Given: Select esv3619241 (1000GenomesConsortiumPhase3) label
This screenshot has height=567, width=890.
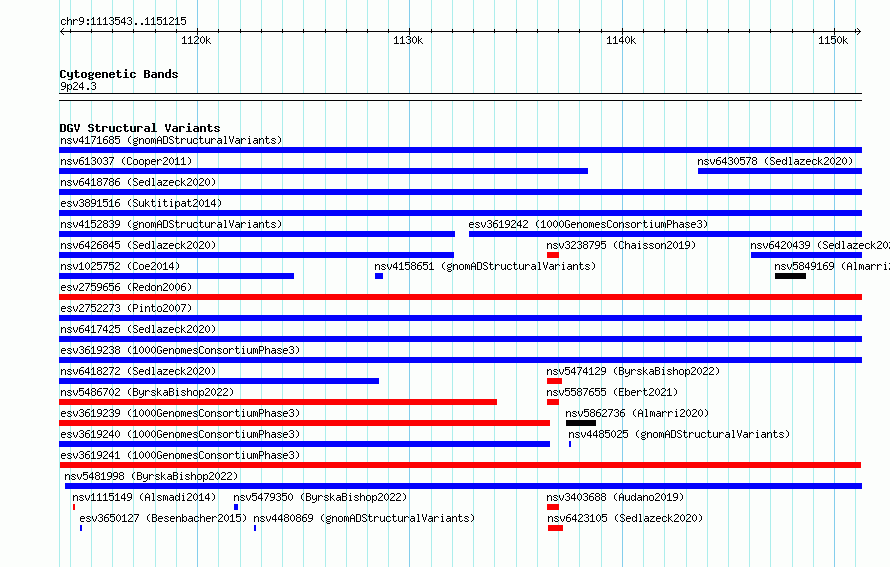Looking at the screenshot, I should coord(180,455).
